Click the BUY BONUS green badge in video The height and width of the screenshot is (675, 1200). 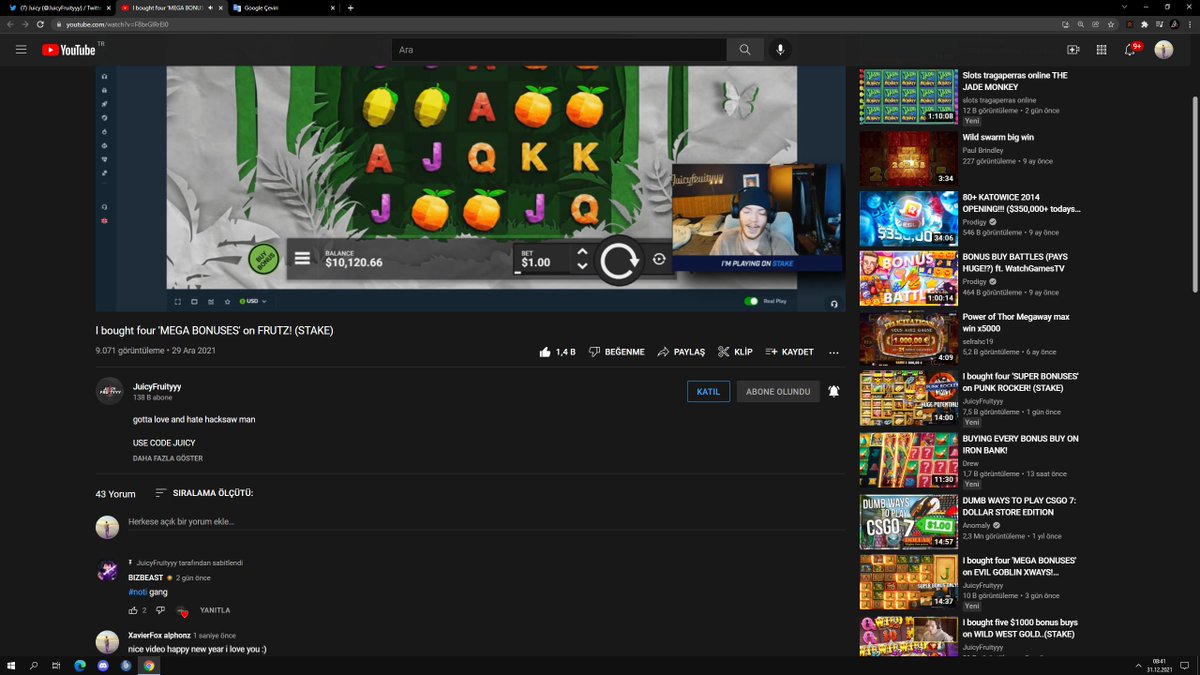click(263, 259)
